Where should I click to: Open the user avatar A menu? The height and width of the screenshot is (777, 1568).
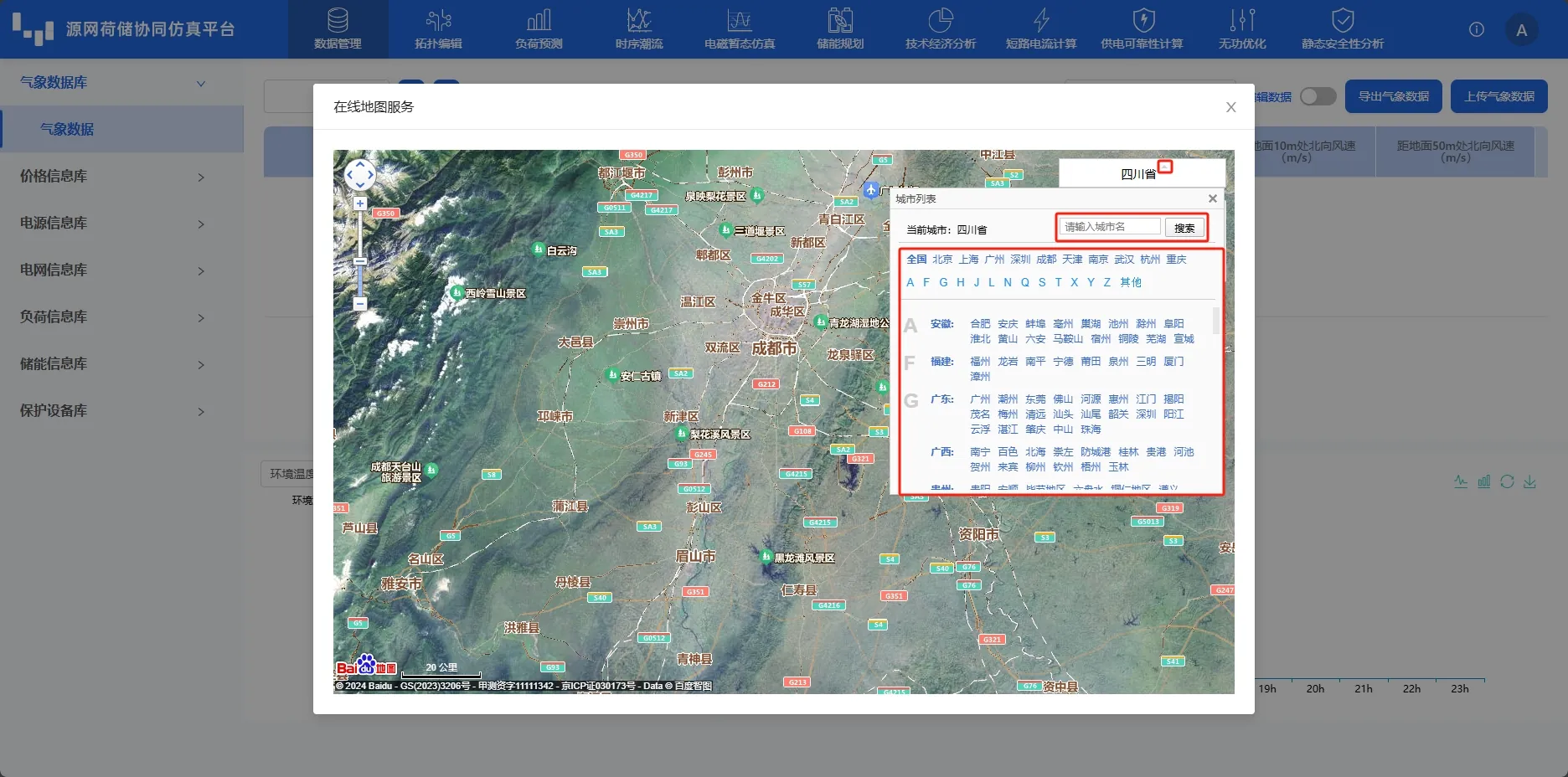click(1521, 30)
